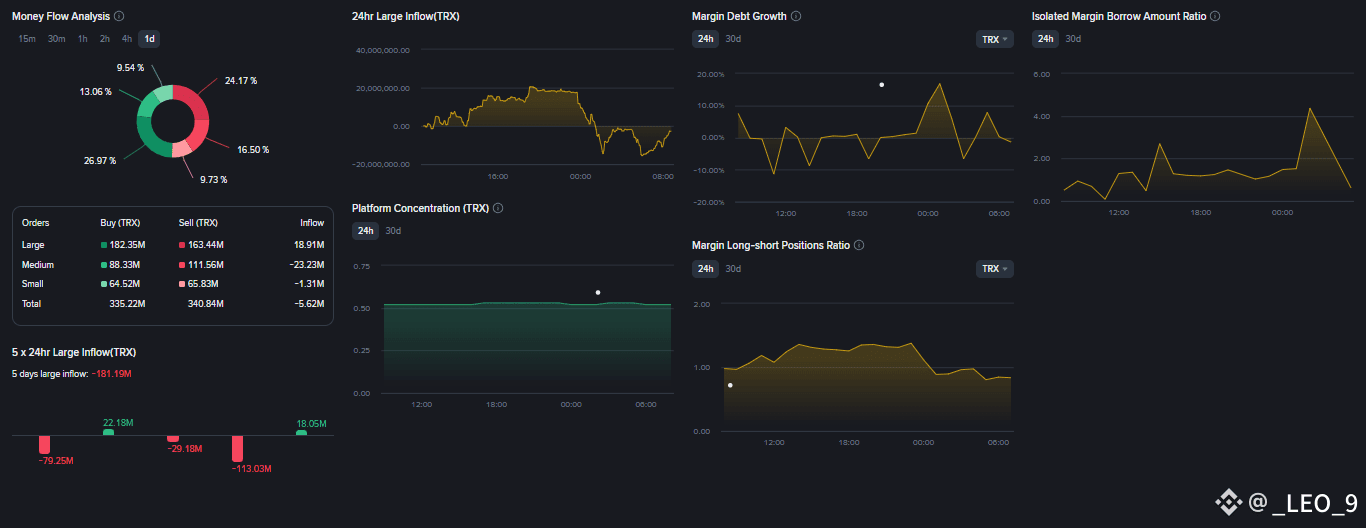Viewport: 1366px width, 528px height.
Task: Choose 30d for Isolated Margin Borrow Amount Ratio
Action: 1073,39
